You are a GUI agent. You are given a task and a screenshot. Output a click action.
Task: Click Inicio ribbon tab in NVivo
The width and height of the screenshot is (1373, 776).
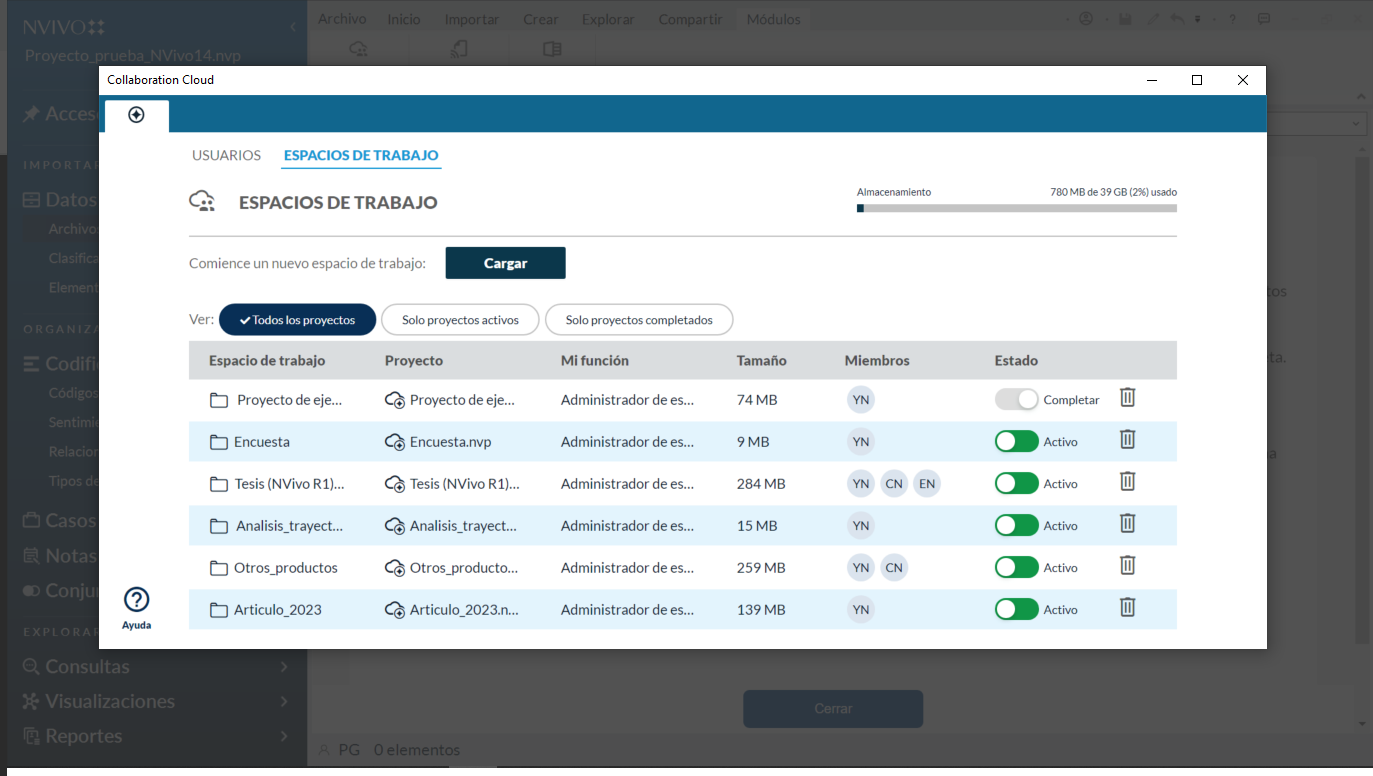coord(404,19)
